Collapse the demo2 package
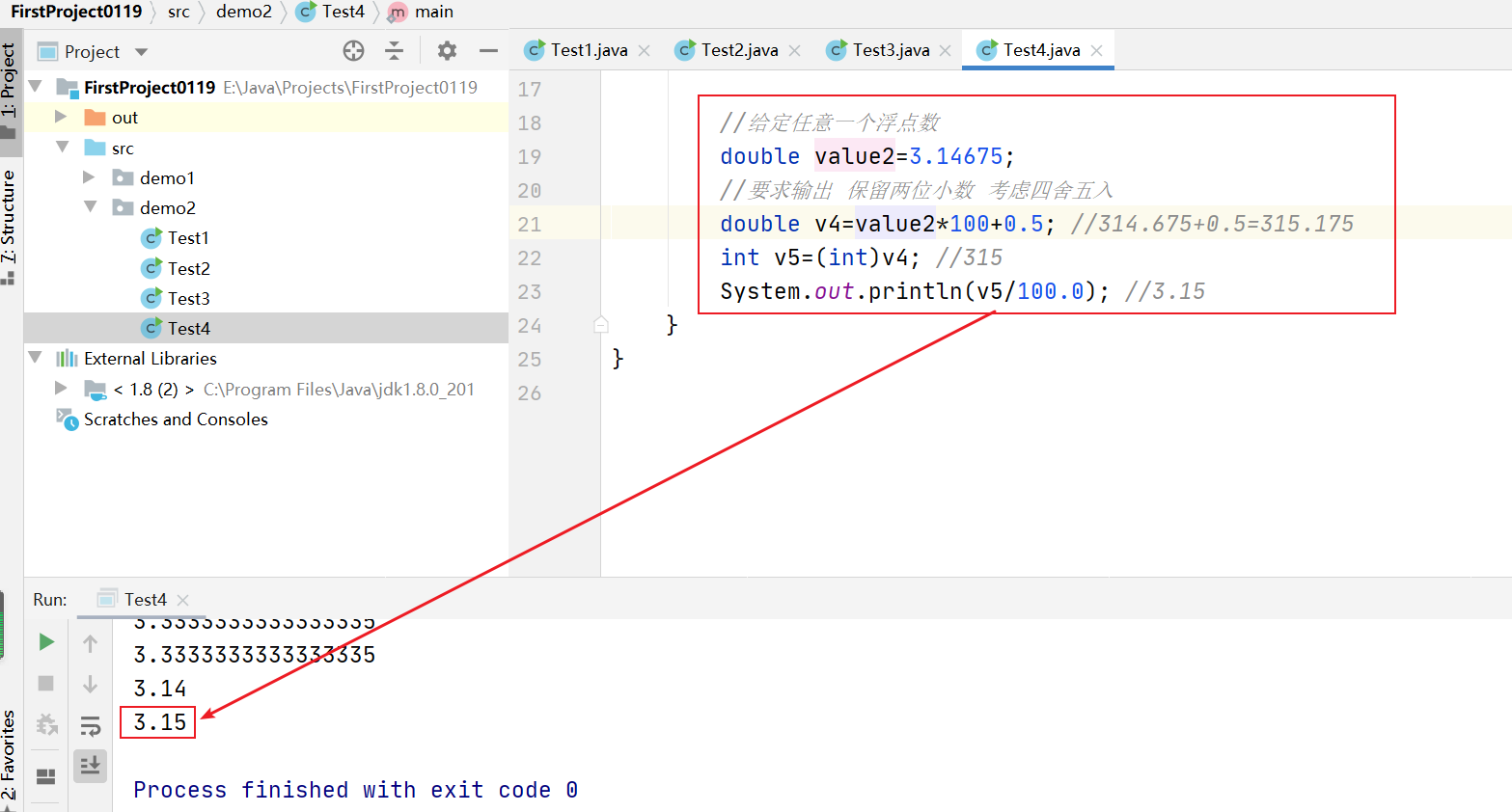Image resolution: width=1512 pixels, height=812 pixels. [x=89, y=207]
